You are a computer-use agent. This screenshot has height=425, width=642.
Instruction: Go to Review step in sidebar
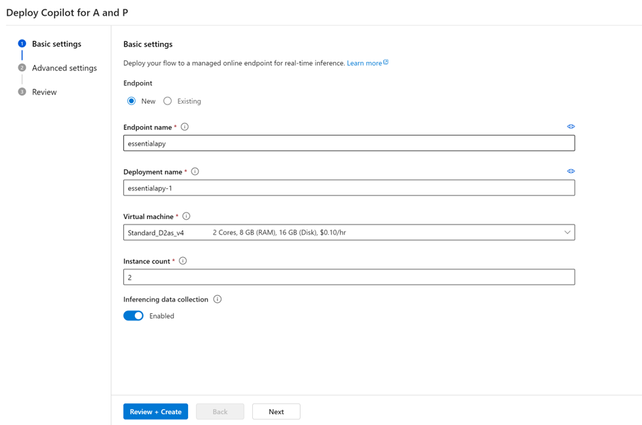[x=44, y=92]
